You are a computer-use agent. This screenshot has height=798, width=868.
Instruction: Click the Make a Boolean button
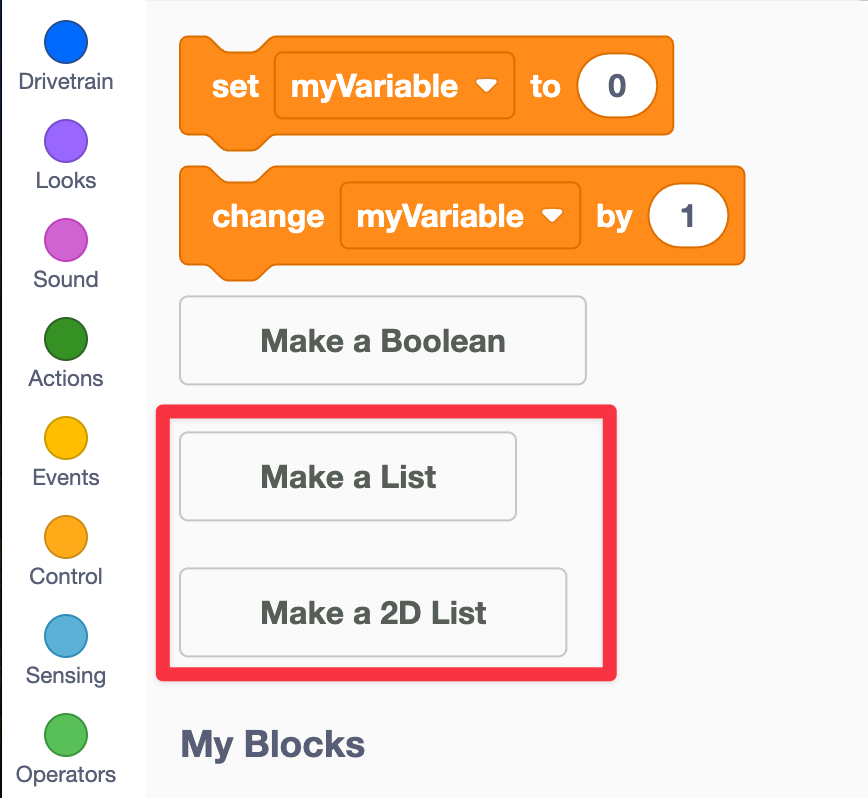(382, 341)
